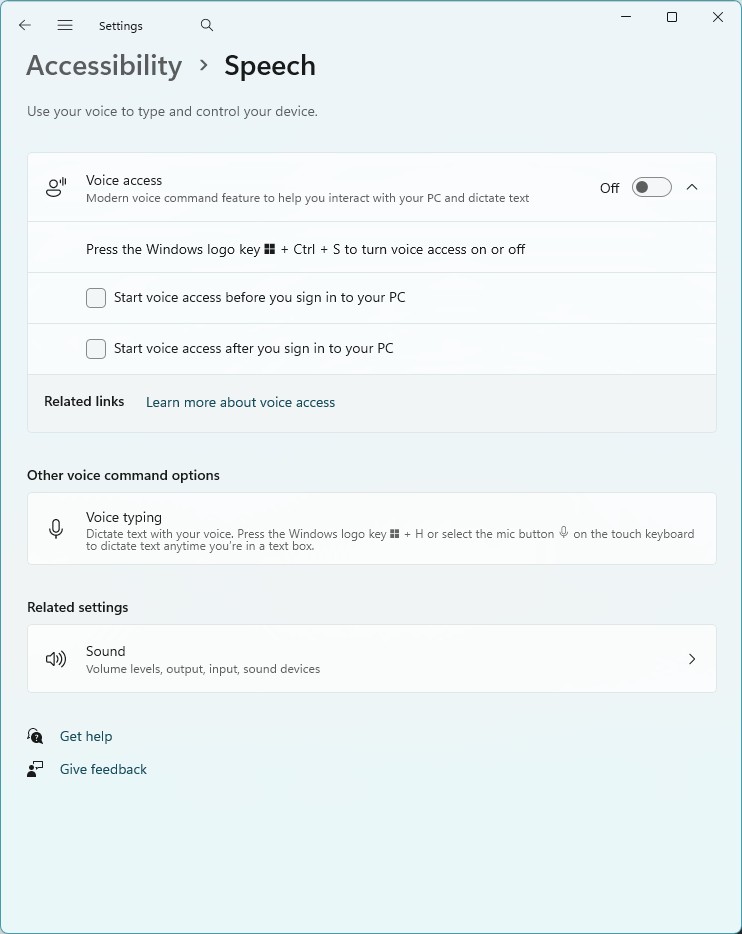Click the Voice typing microphone icon
Screen dimensions: 742x934
pyautogui.click(x=56, y=529)
